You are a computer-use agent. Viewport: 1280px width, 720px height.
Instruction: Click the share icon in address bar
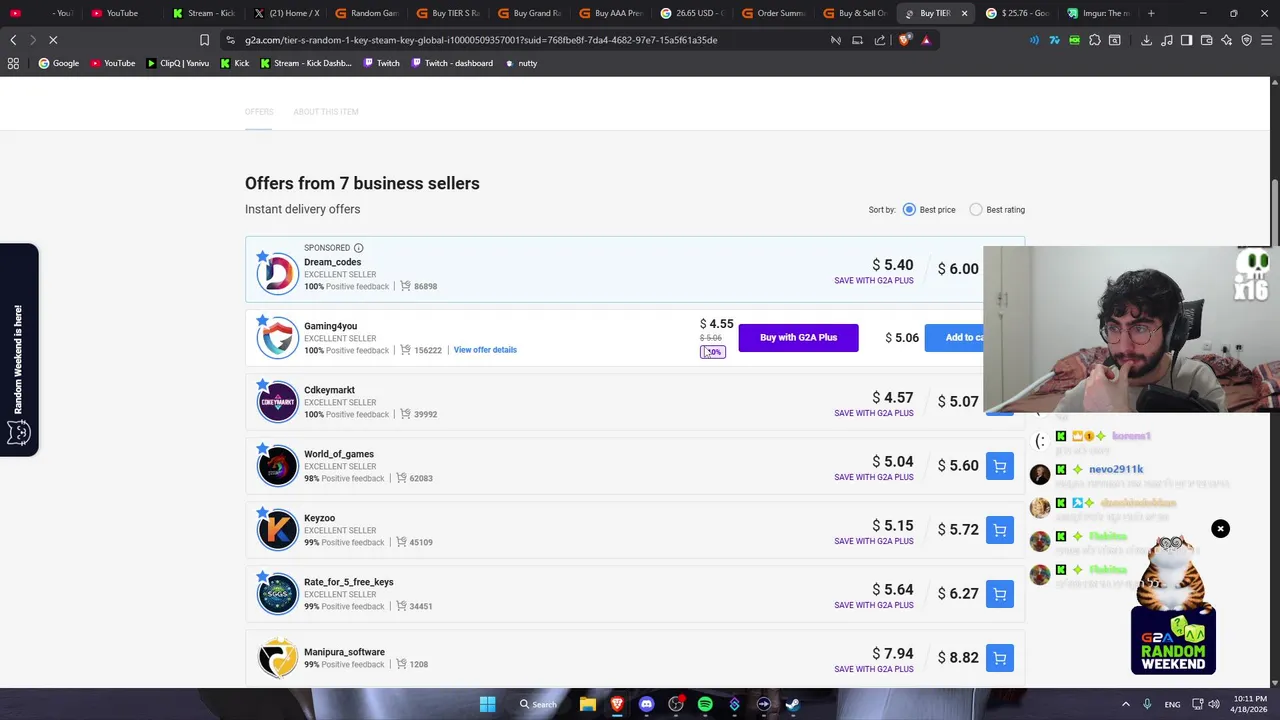[x=880, y=40]
